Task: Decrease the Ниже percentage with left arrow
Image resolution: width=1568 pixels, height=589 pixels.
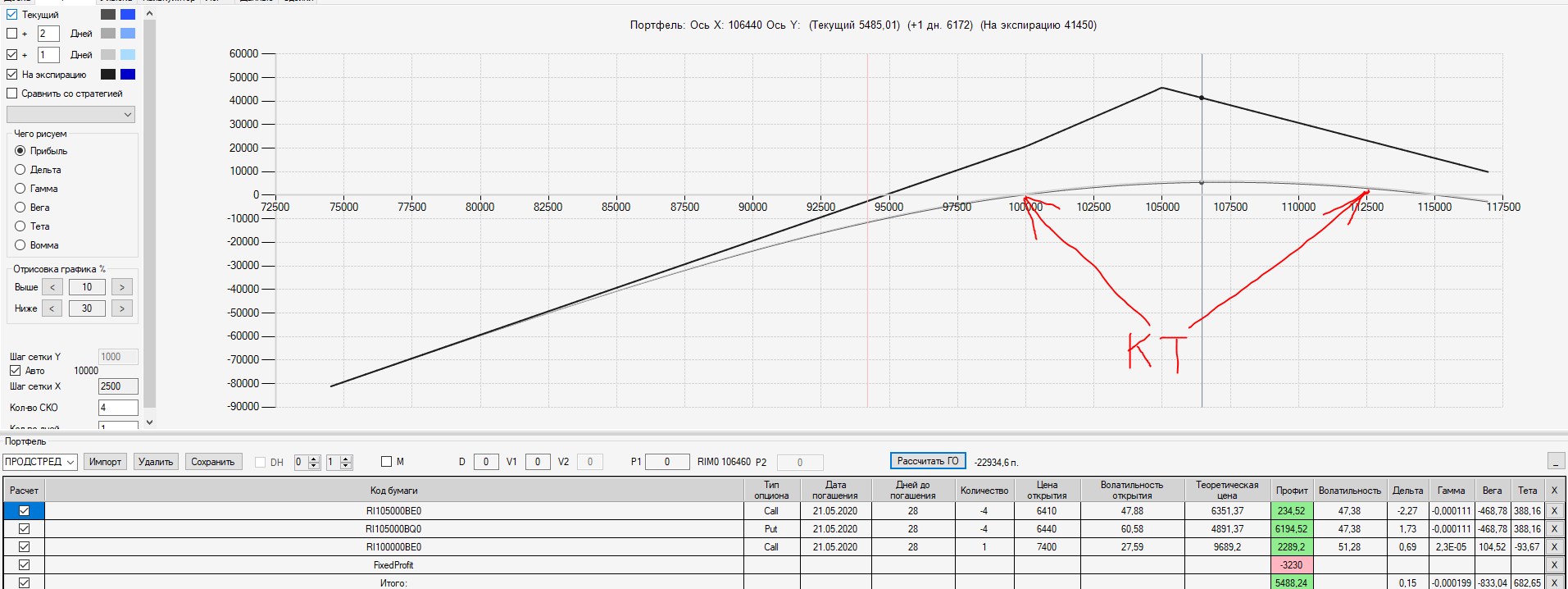Action: [52, 308]
